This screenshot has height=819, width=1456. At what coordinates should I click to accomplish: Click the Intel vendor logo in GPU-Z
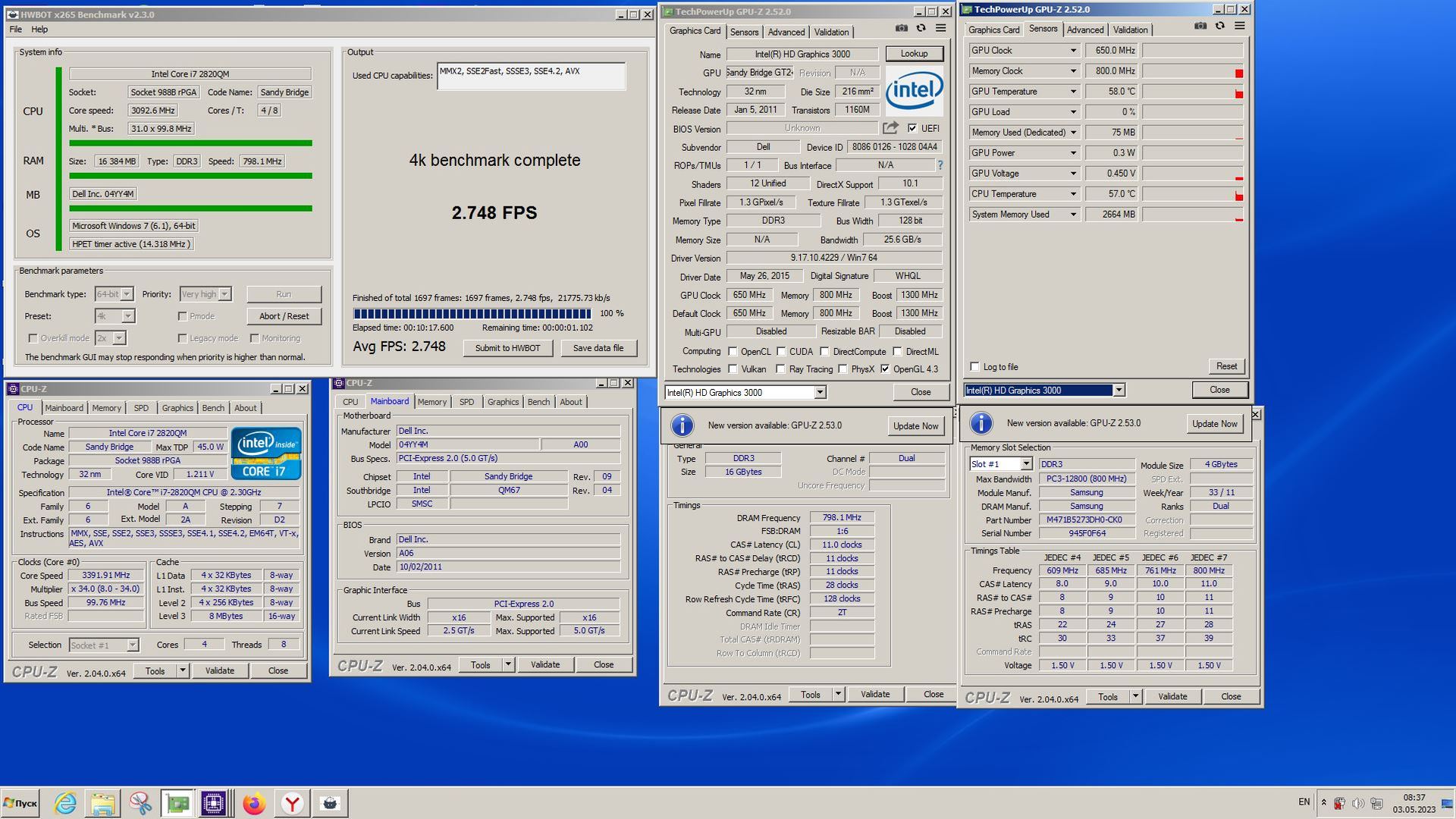point(914,91)
